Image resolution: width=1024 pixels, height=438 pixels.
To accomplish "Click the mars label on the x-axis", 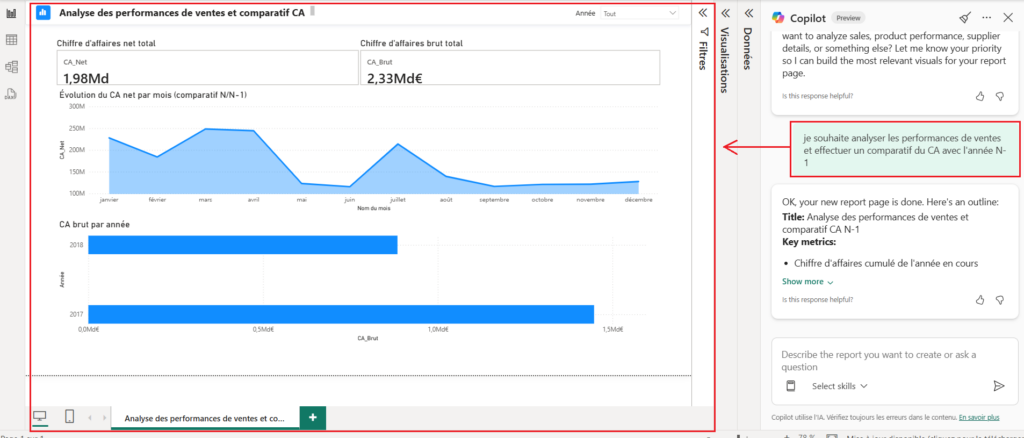I will (x=205, y=200).
